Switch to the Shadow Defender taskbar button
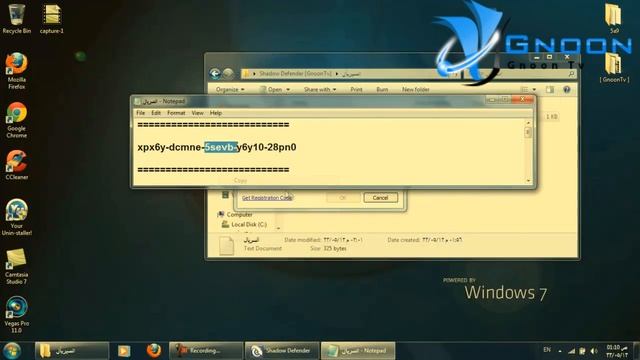640x360 pixels. [x=282, y=351]
